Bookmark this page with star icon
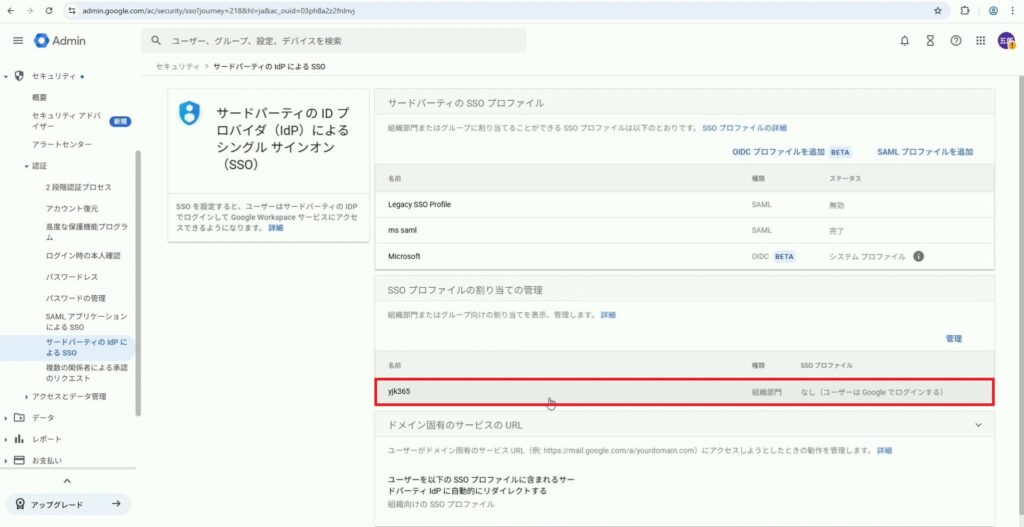 tap(937, 10)
